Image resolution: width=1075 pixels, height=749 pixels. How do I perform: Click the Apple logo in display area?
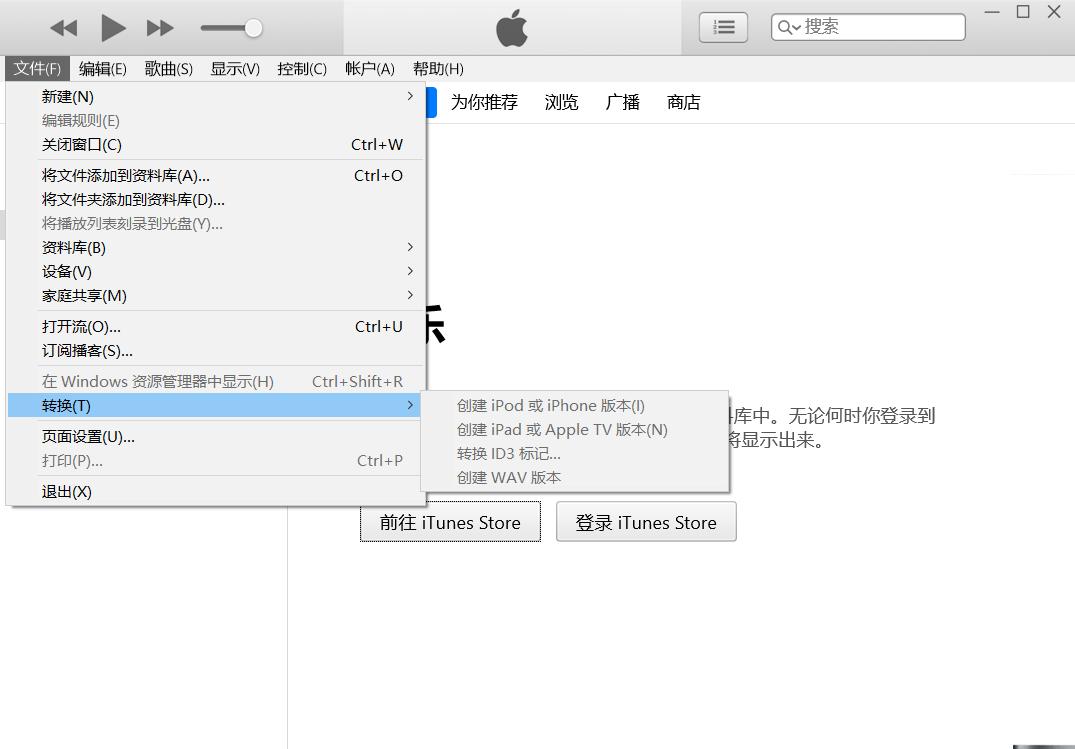click(511, 28)
